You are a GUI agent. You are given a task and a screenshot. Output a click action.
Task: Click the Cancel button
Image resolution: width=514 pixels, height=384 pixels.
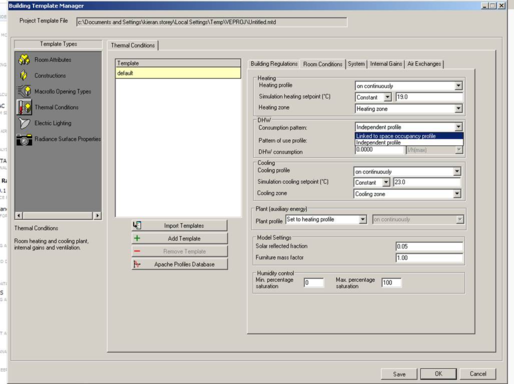click(478, 374)
